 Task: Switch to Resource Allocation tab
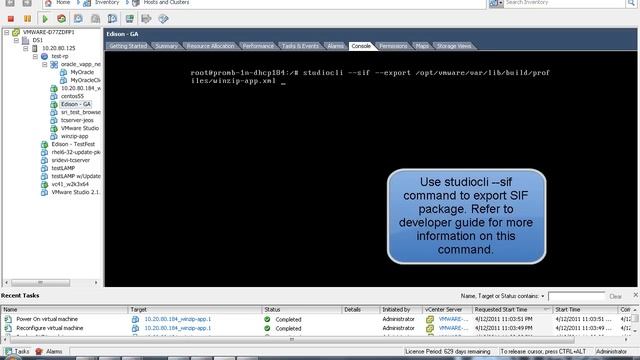point(210,46)
